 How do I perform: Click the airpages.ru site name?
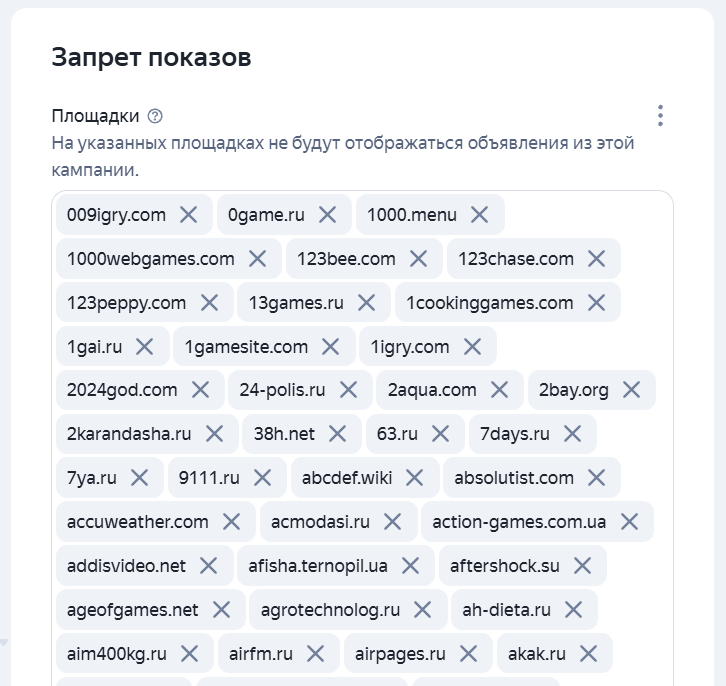pos(400,655)
